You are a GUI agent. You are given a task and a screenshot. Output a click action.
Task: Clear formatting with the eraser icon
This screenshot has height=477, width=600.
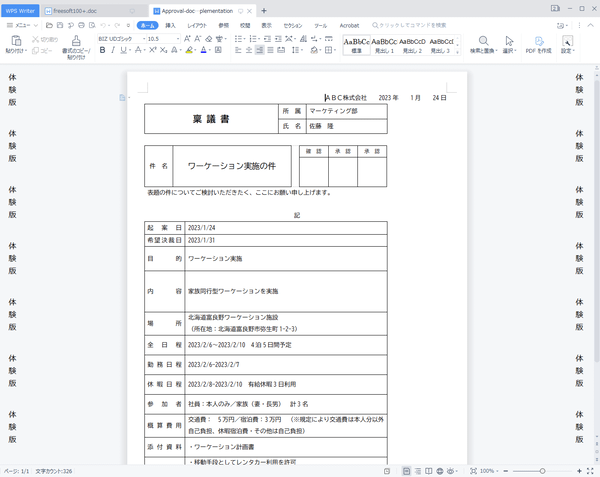coord(209,39)
